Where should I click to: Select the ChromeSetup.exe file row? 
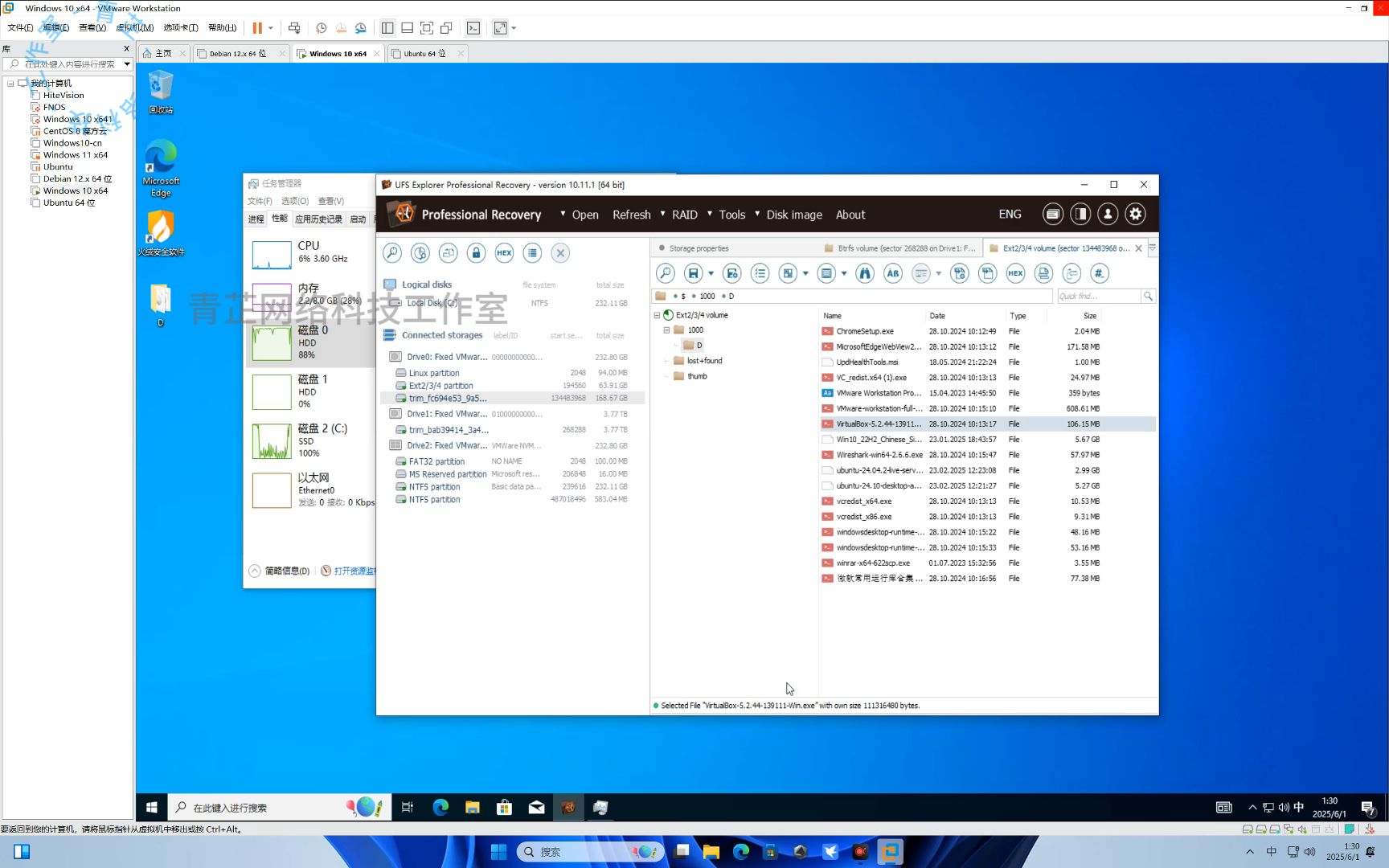point(987,331)
